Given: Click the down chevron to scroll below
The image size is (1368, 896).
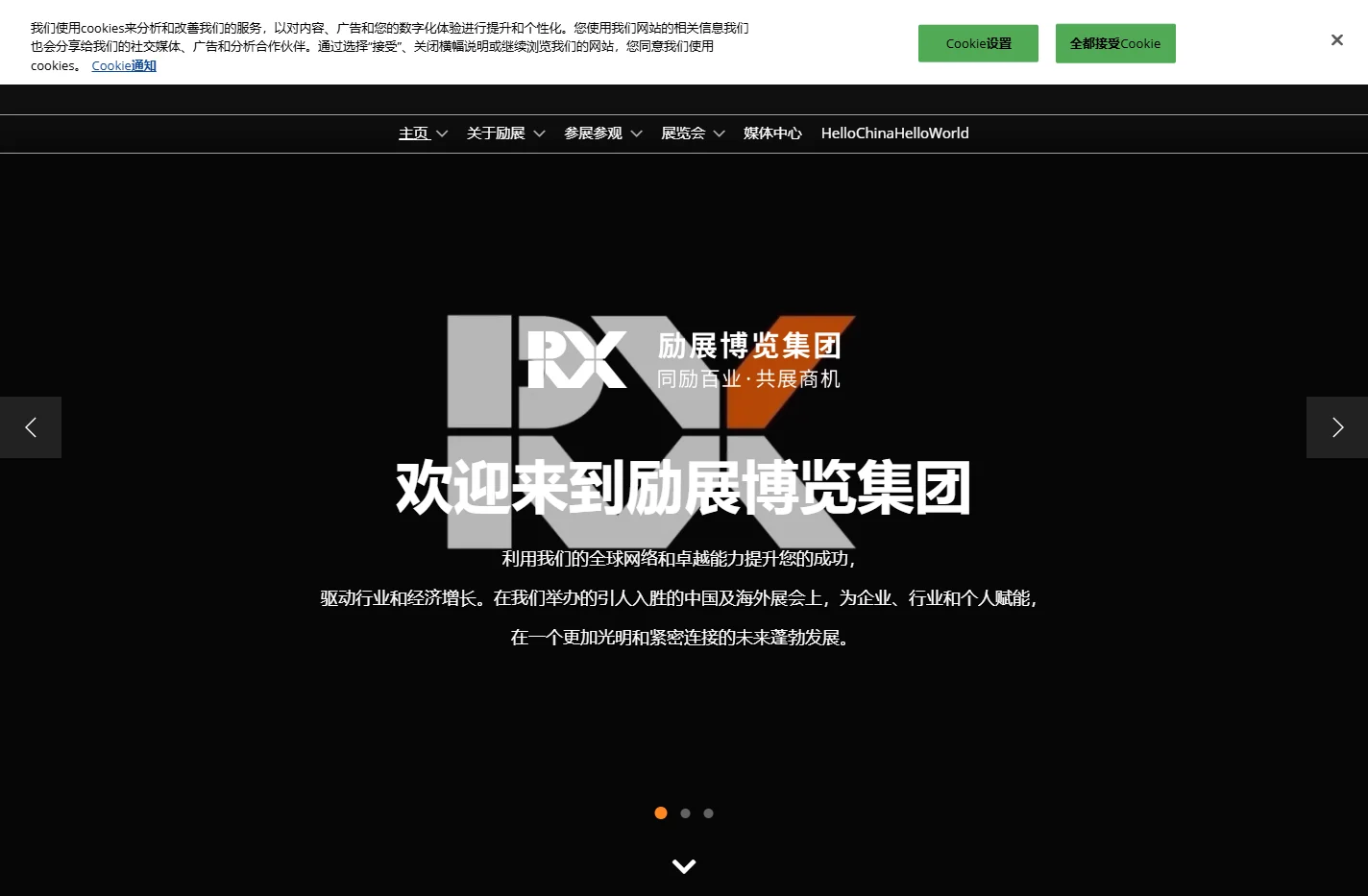Looking at the screenshot, I should (684, 866).
